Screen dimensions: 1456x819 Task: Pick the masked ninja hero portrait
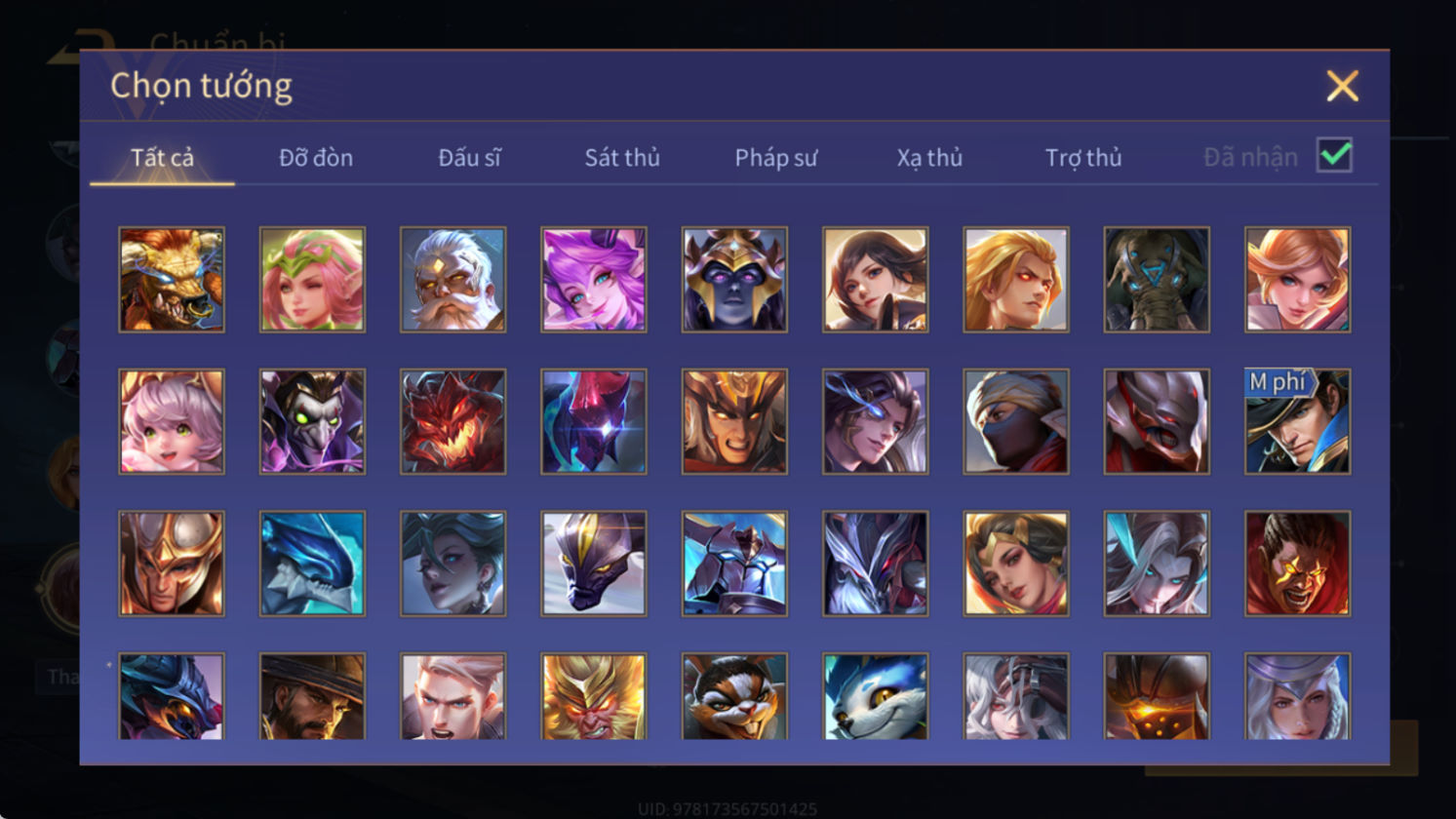point(1016,421)
